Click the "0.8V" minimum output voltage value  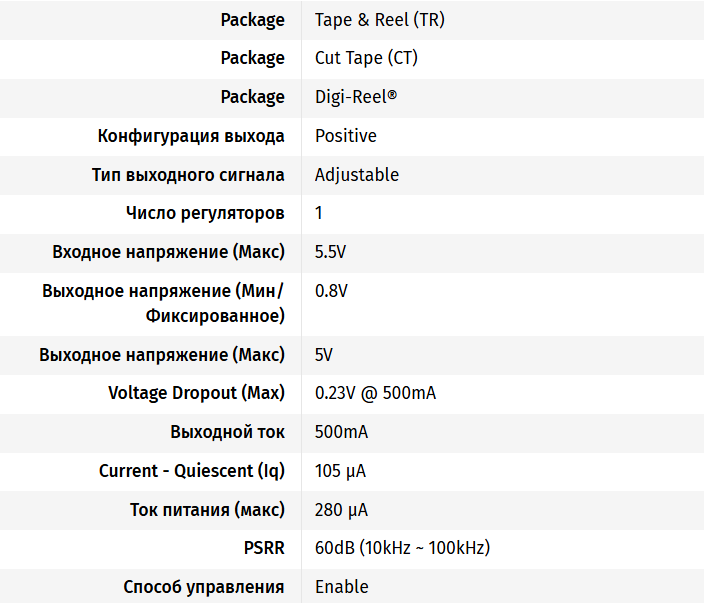point(331,291)
